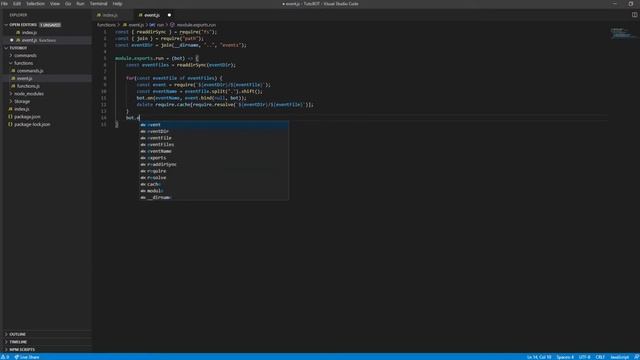Image resolution: width=640 pixels, height=360 pixels.
Task: Choose 'exports' autocomplete suggestion
Action: 214,158
